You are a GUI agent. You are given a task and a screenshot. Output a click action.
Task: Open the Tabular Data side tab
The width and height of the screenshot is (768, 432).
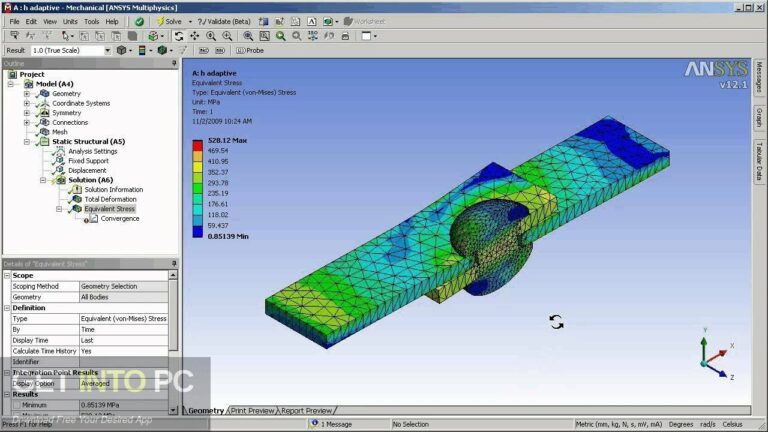pyautogui.click(x=759, y=162)
